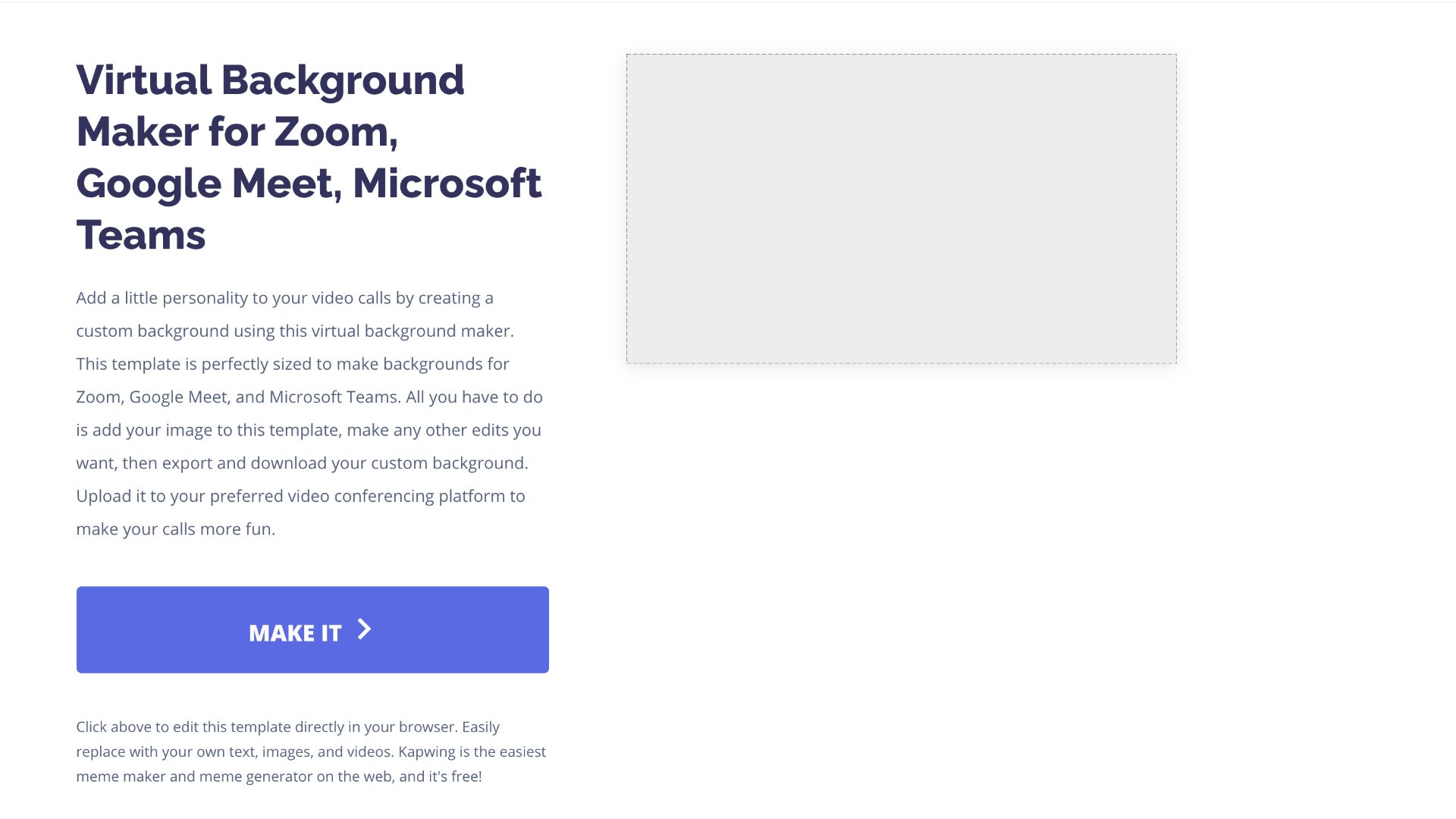
Task: Click the "make your calls more fun." line
Action: coord(175,529)
